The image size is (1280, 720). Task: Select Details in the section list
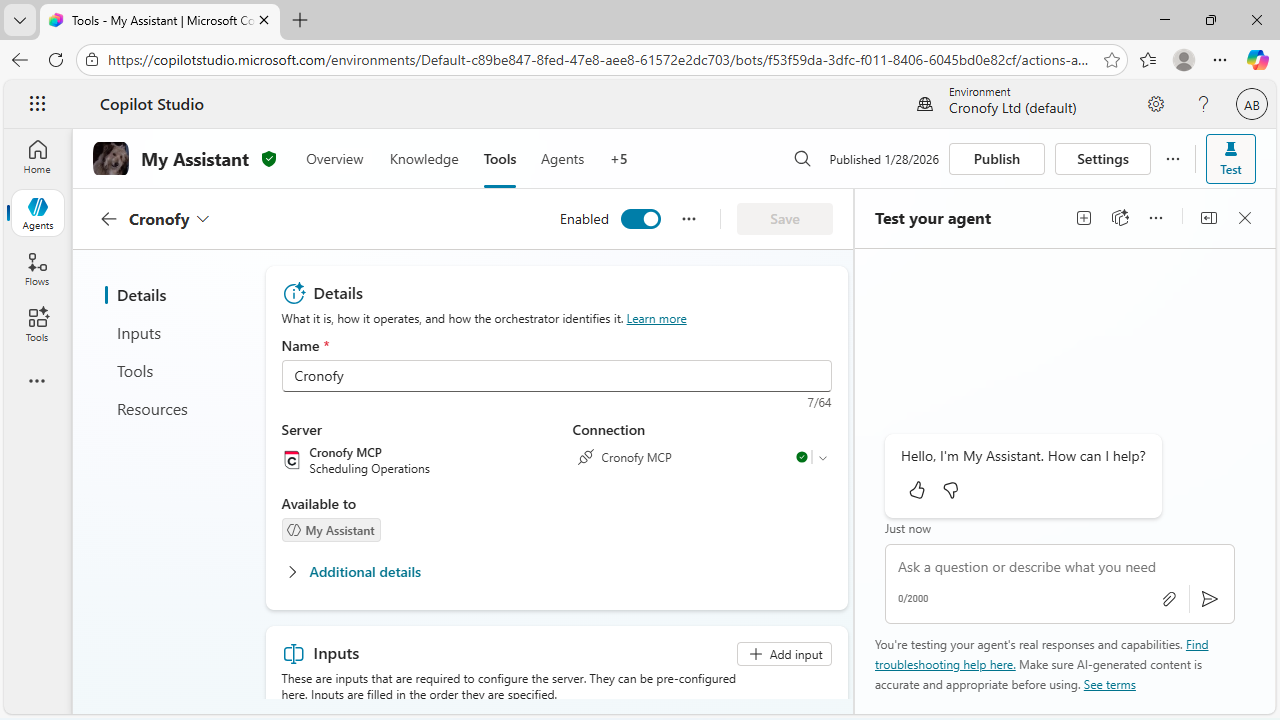click(142, 295)
